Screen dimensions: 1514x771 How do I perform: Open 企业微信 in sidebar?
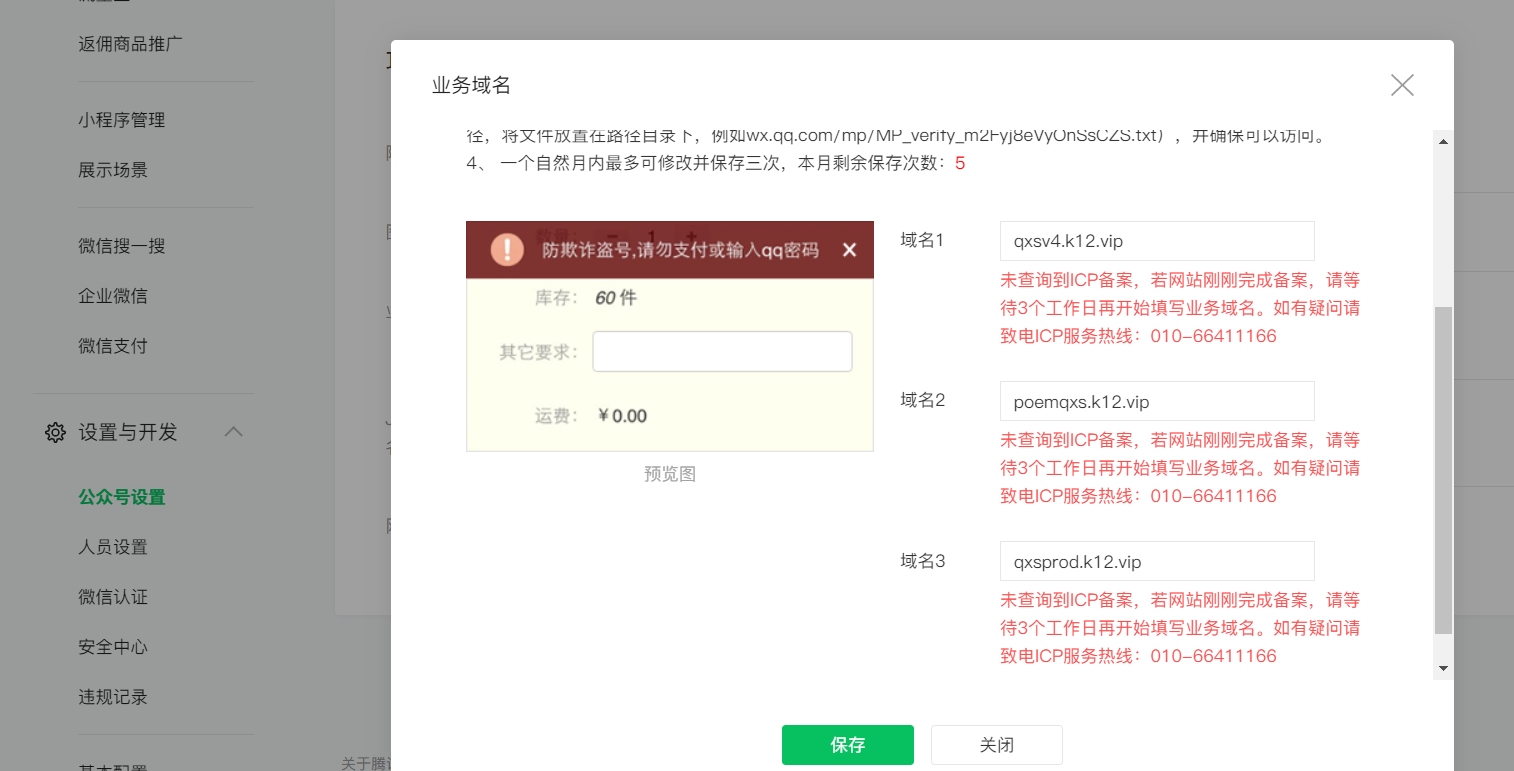coord(113,296)
